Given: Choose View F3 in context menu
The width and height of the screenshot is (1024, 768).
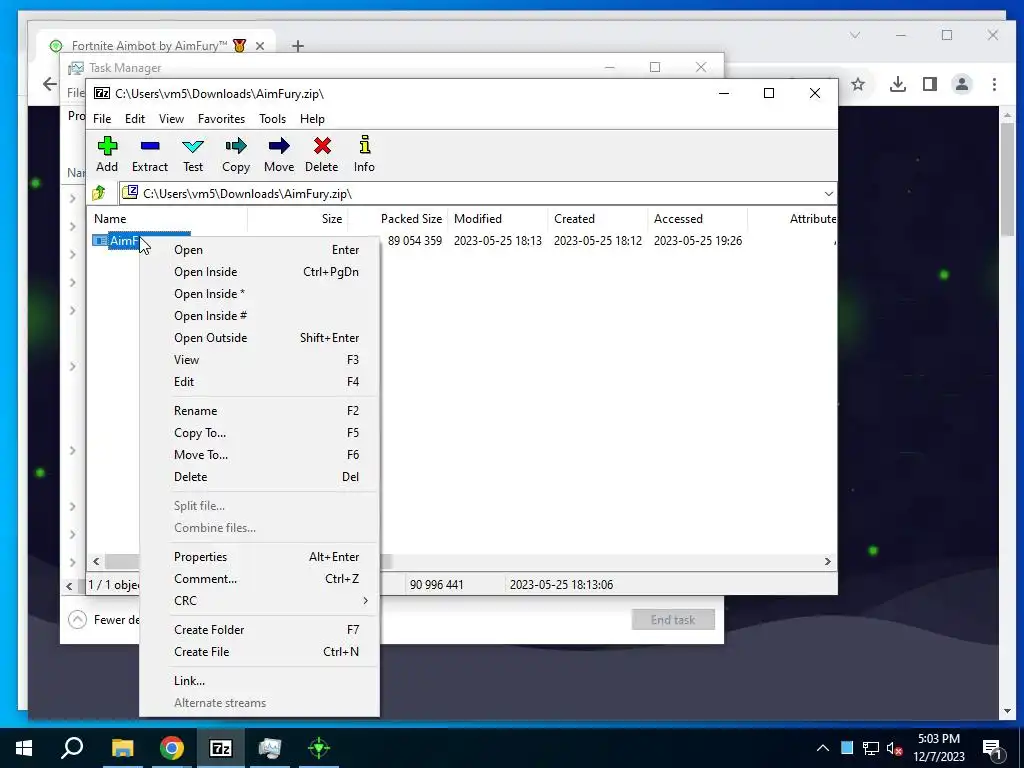Looking at the screenshot, I should point(259,360).
